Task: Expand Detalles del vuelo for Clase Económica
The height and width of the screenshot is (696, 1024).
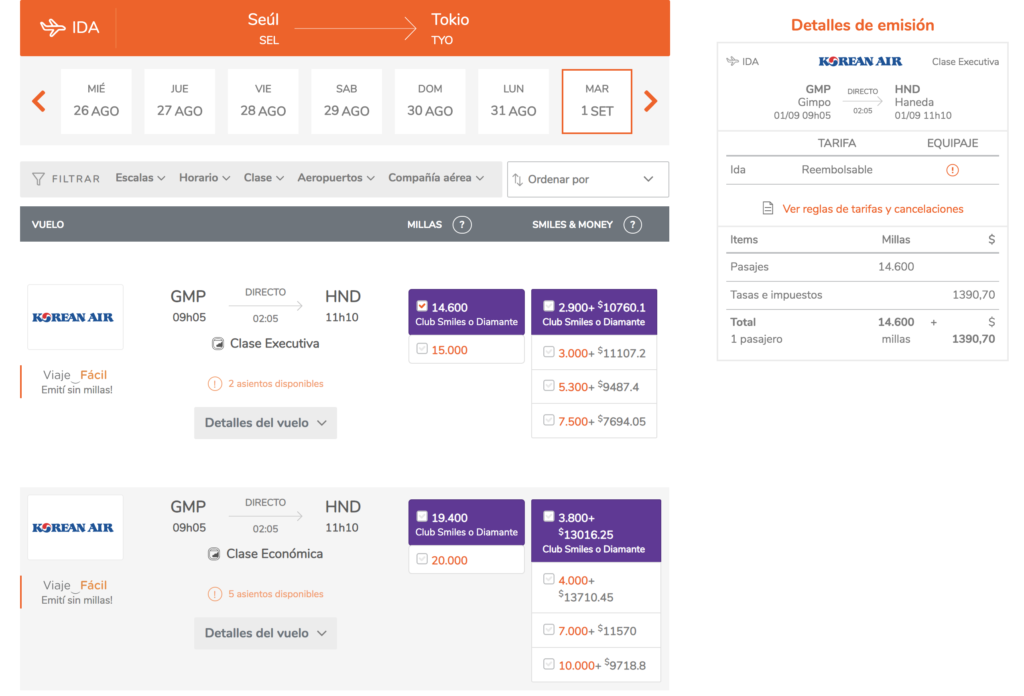Action: click(265, 633)
